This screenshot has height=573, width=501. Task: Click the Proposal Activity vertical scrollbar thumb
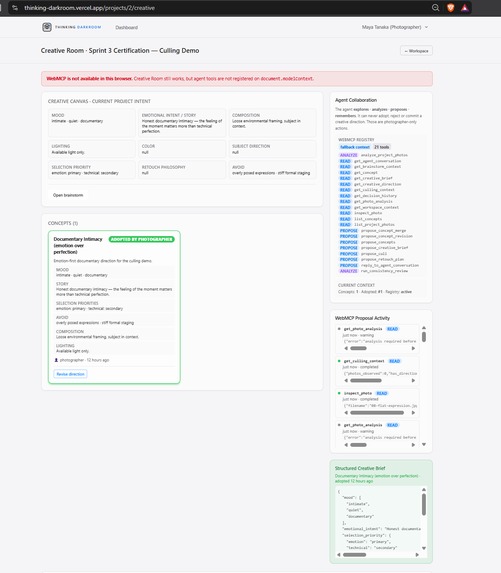424,337
